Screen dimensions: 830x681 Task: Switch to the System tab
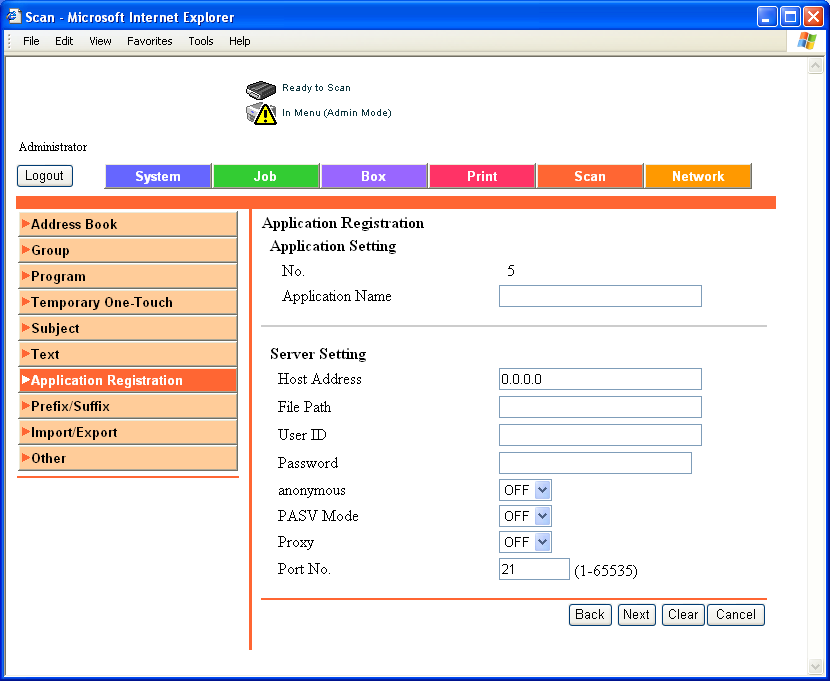pyautogui.click(x=158, y=176)
